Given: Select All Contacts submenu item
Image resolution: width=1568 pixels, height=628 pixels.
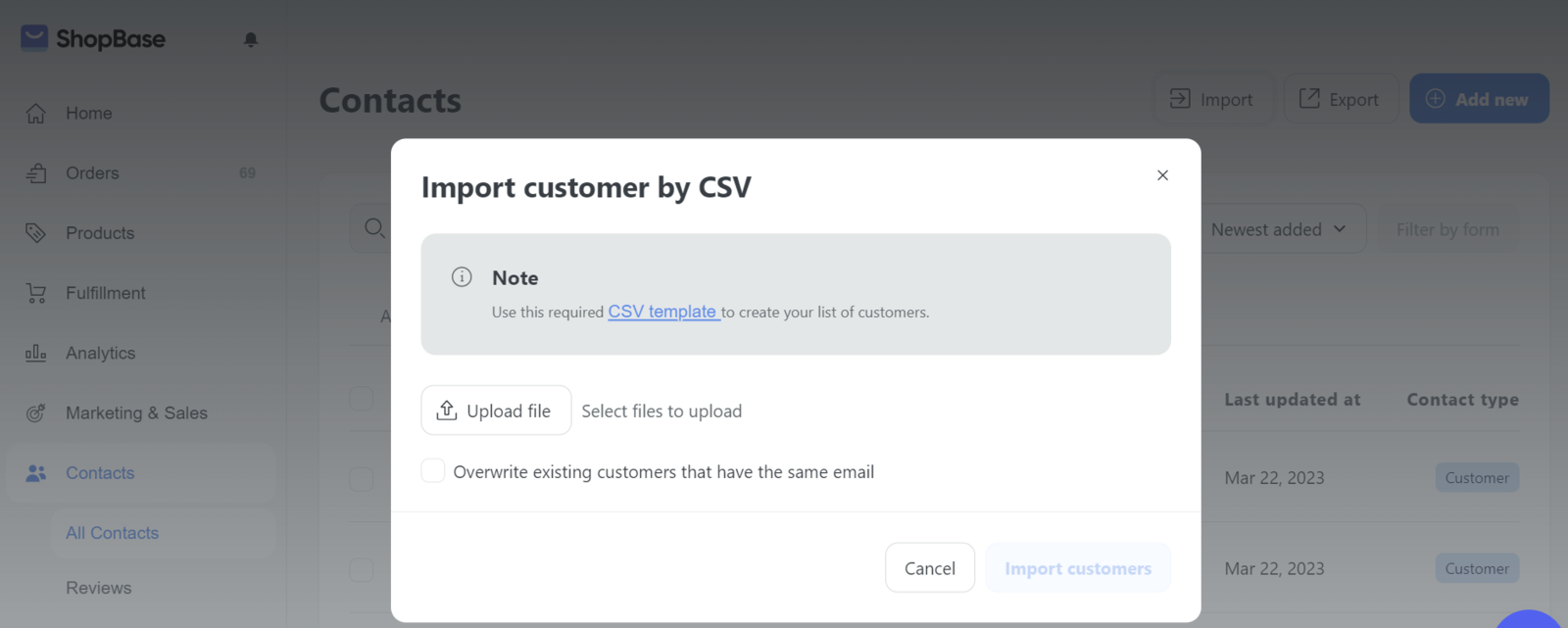Looking at the screenshot, I should pos(112,533).
